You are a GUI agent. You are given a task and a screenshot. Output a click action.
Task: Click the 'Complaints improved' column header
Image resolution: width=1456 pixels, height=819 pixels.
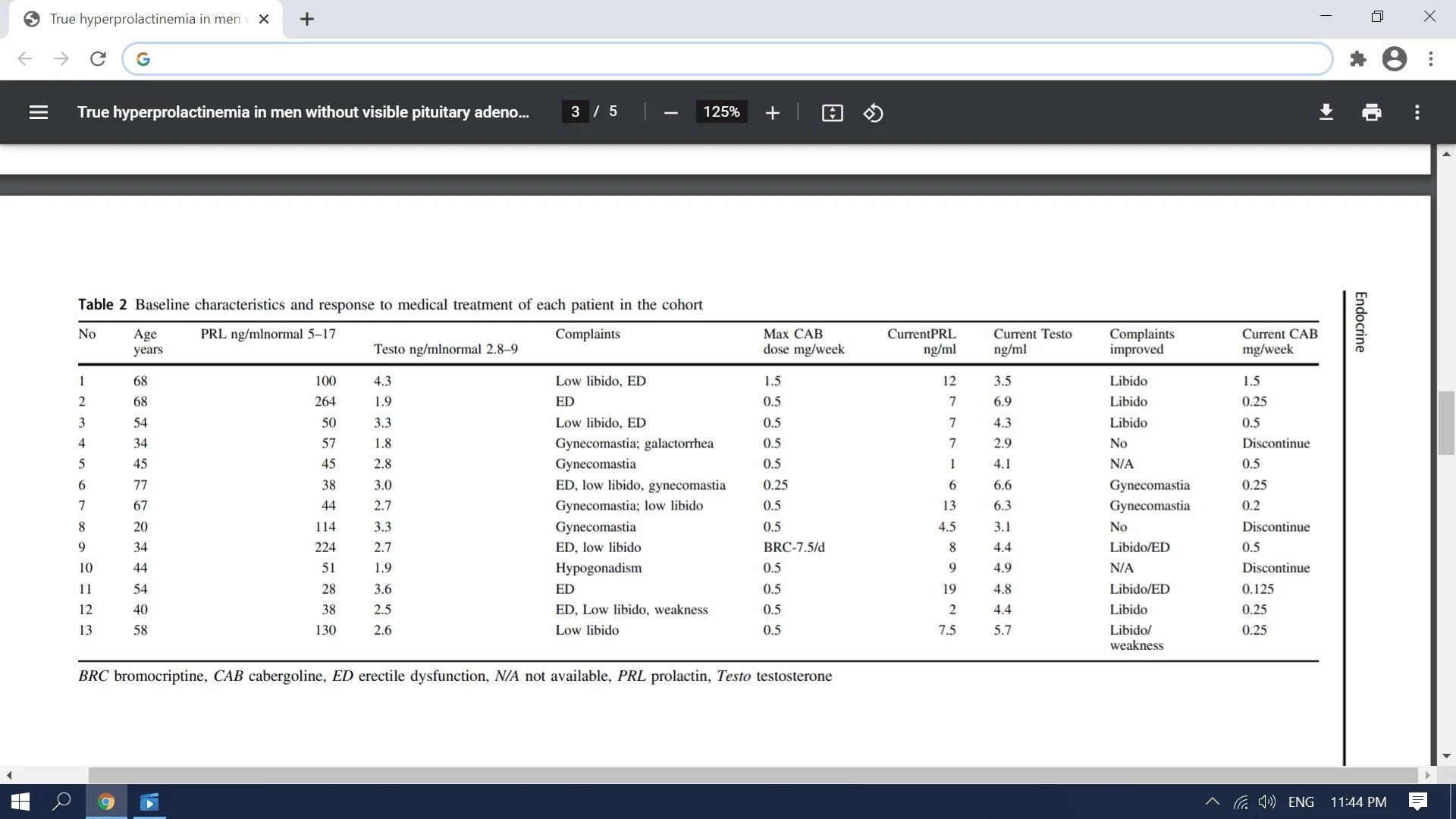point(1141,341)
